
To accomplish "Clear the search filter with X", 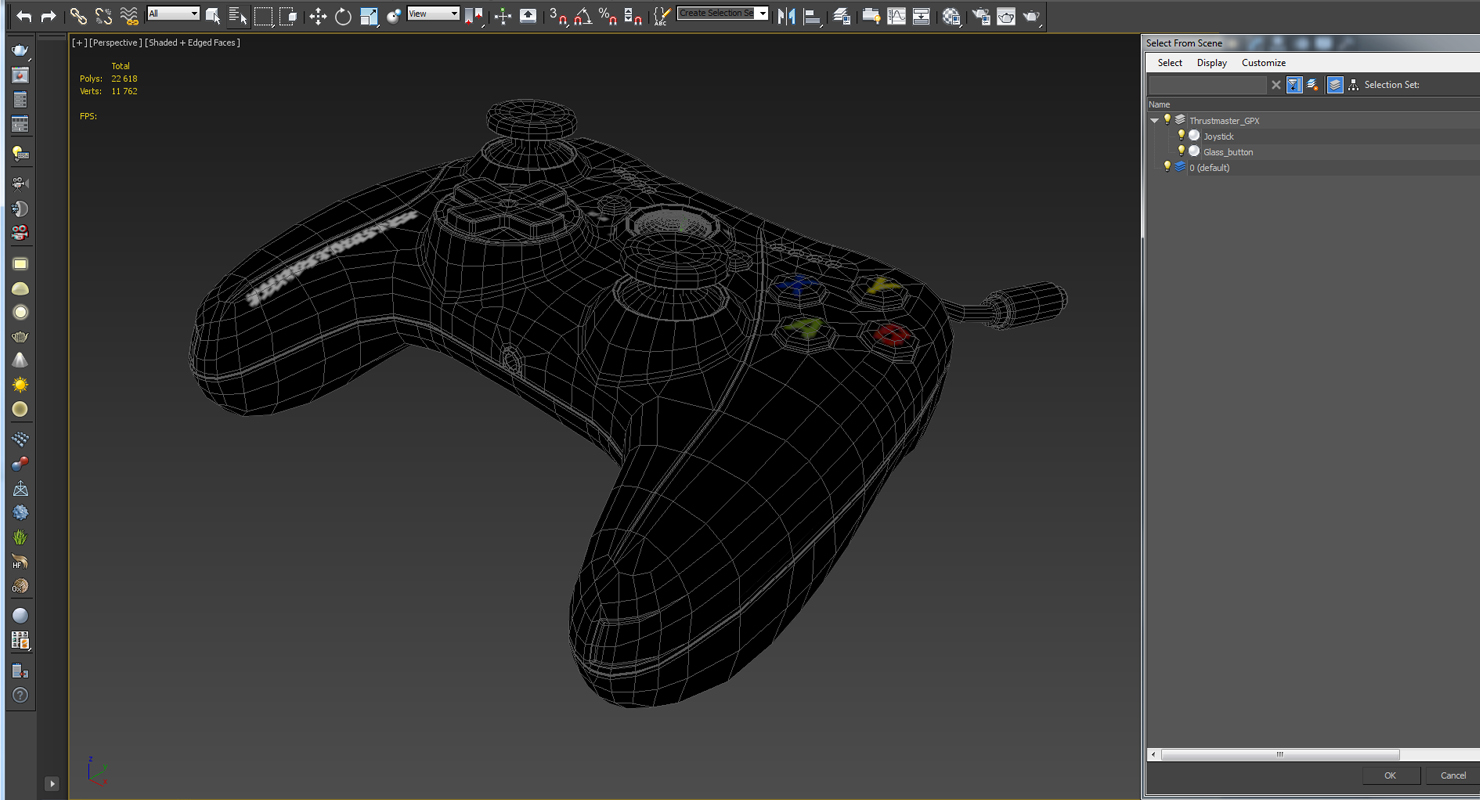I will point(1276,85).
